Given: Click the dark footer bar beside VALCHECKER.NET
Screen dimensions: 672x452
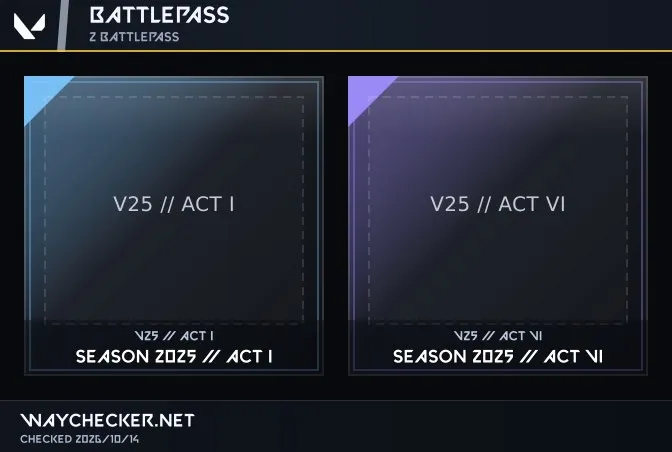Looking at the screenshot, I should [x=433, y=426].
